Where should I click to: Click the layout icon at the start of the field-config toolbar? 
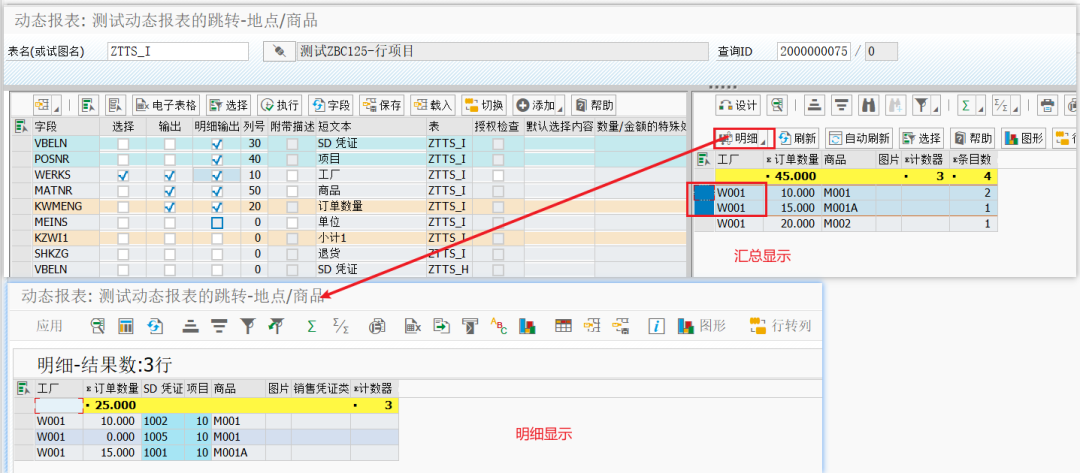43,105
